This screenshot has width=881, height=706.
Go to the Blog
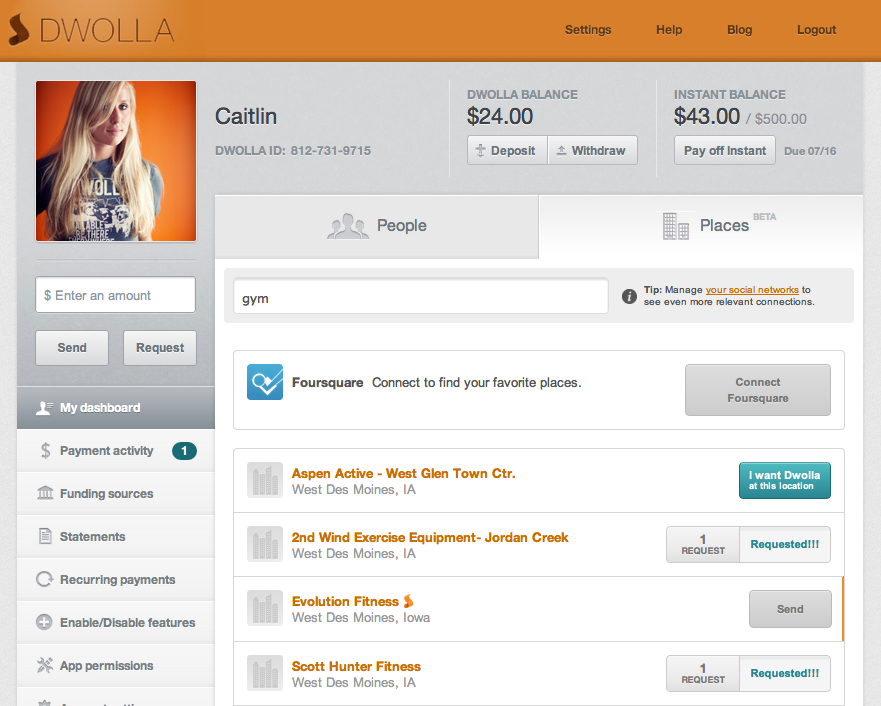point(739,30)
